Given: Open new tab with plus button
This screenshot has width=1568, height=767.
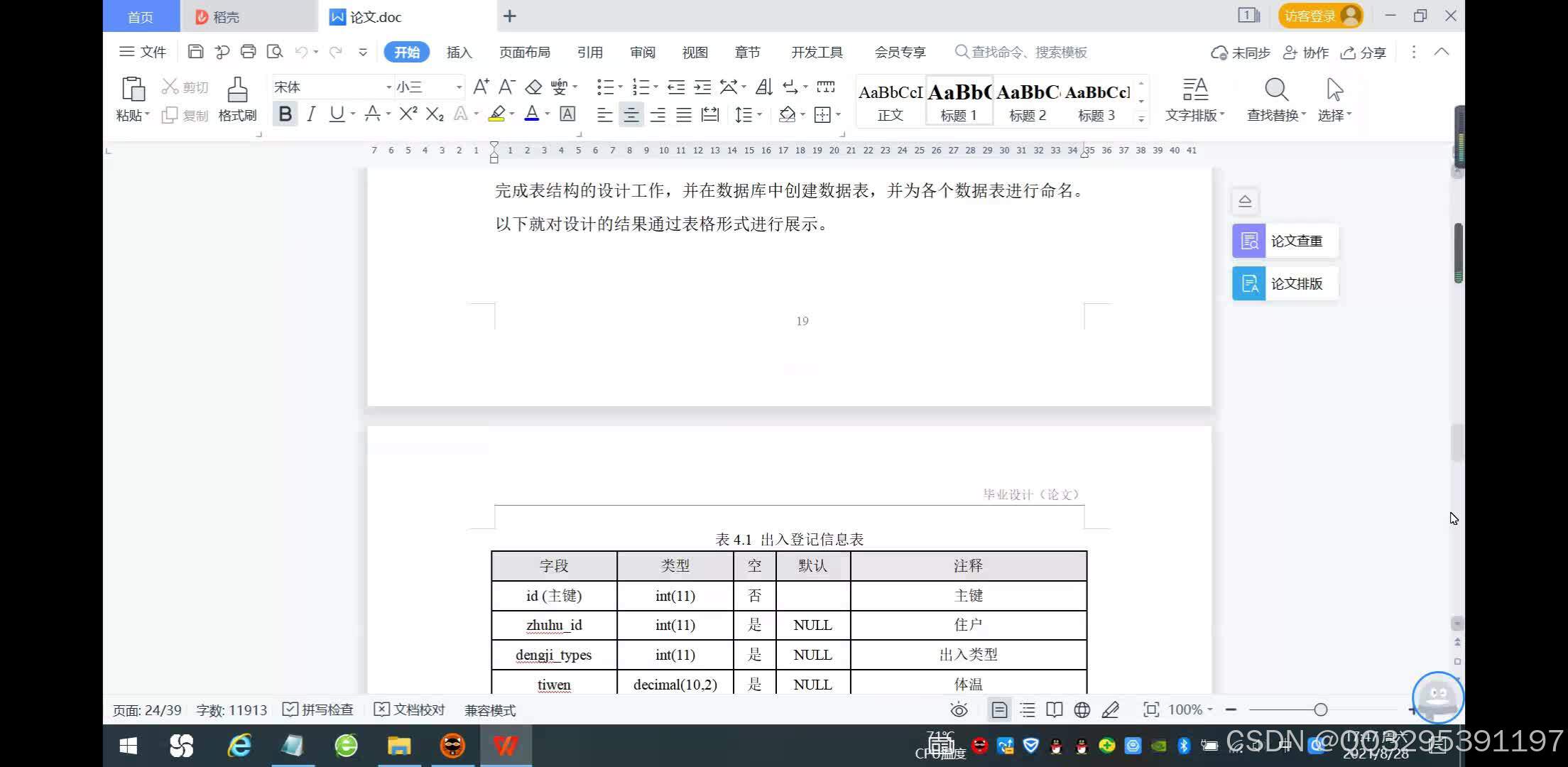Looking at the screenshot, I should pyautogui.click(x=510, y=16).
